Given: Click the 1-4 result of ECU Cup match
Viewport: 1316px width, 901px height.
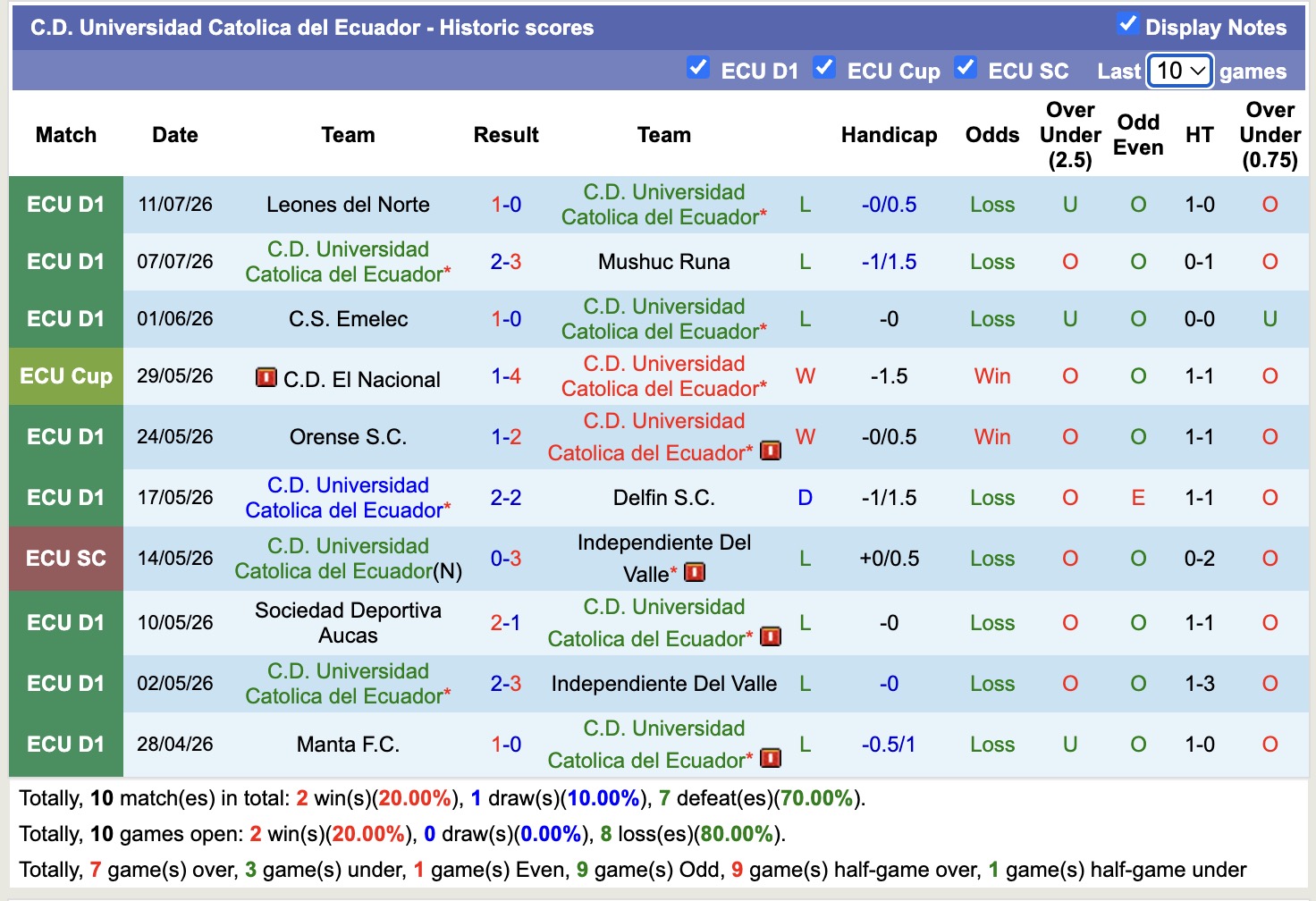Looking at the screenshot, I should pos(506,376).
